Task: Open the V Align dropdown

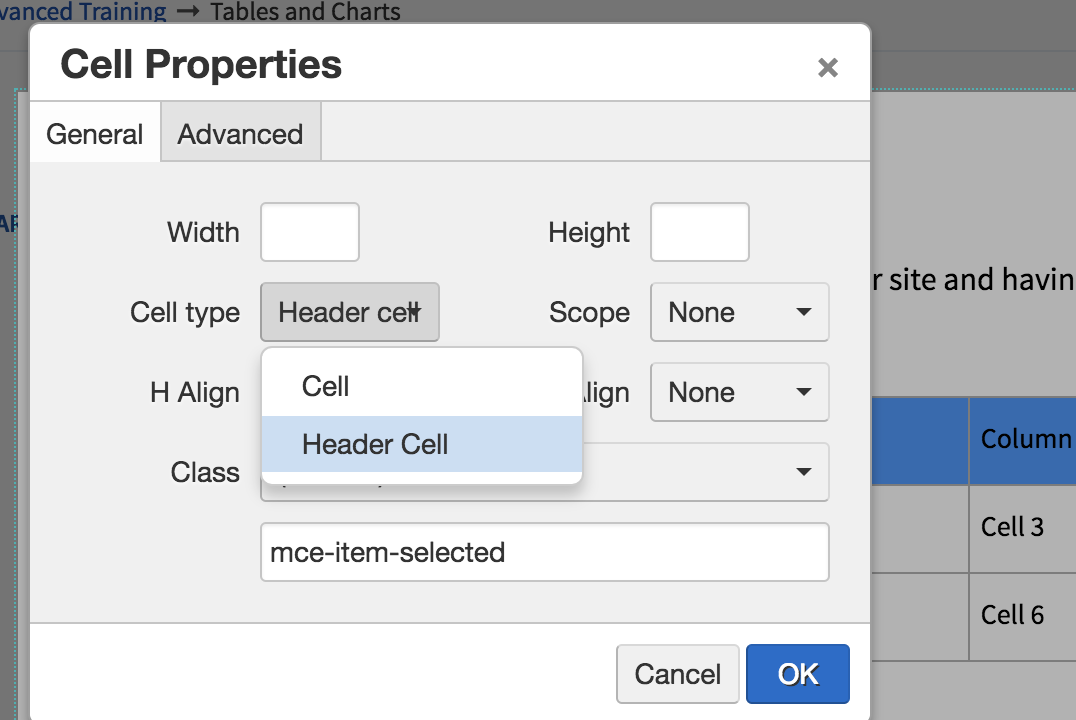Action: click(739, 392)
